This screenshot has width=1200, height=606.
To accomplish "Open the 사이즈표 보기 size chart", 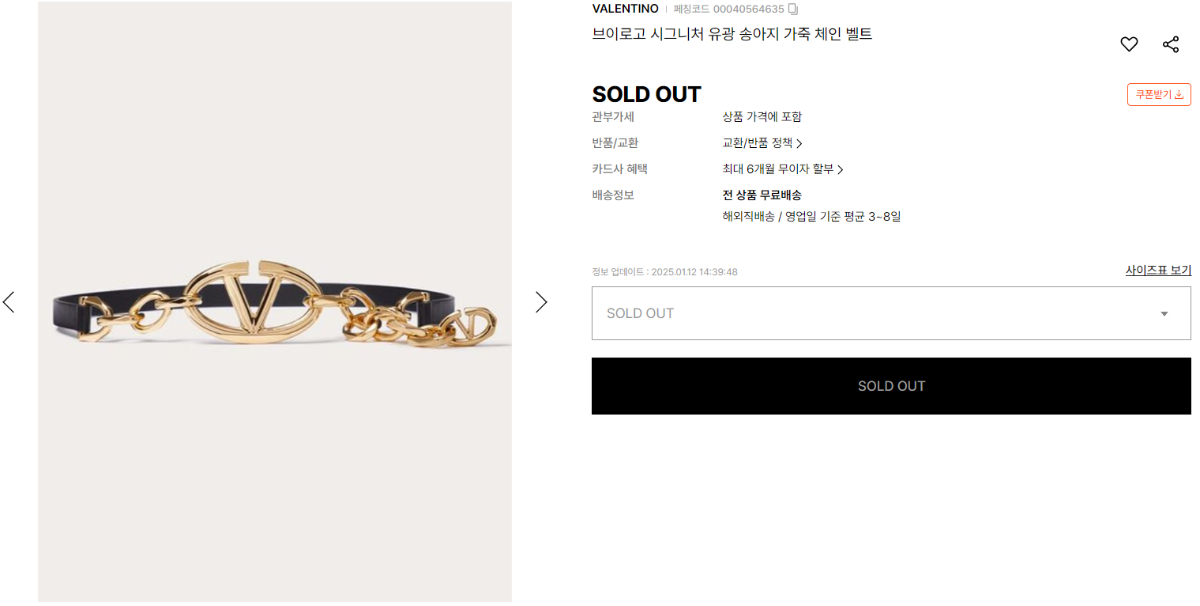I will click(1158, 270).
